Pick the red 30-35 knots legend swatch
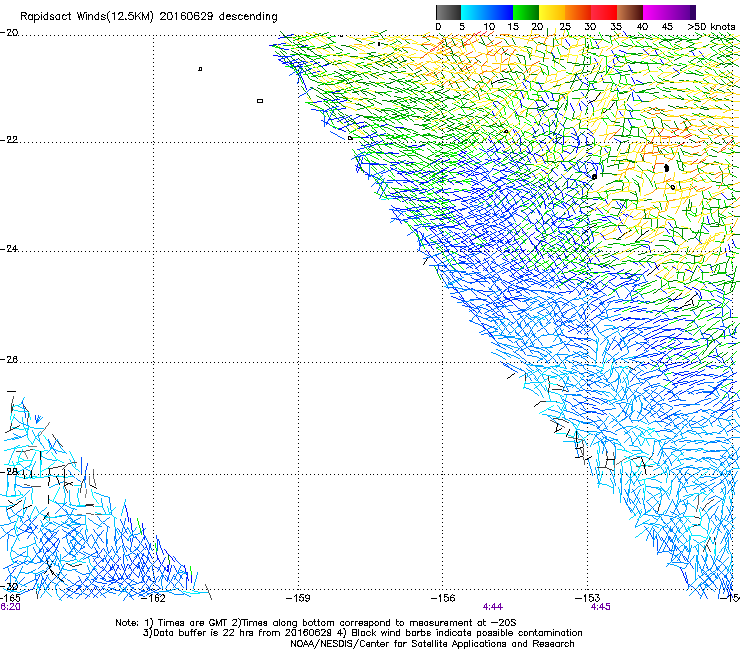740x650 pixels. click(x=604, y=12)
